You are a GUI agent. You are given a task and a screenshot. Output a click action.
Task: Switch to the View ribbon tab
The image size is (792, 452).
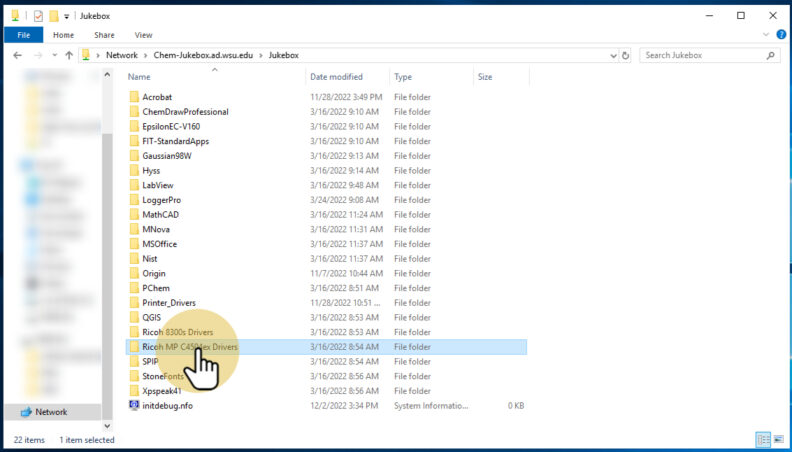[x=143, y=35]
